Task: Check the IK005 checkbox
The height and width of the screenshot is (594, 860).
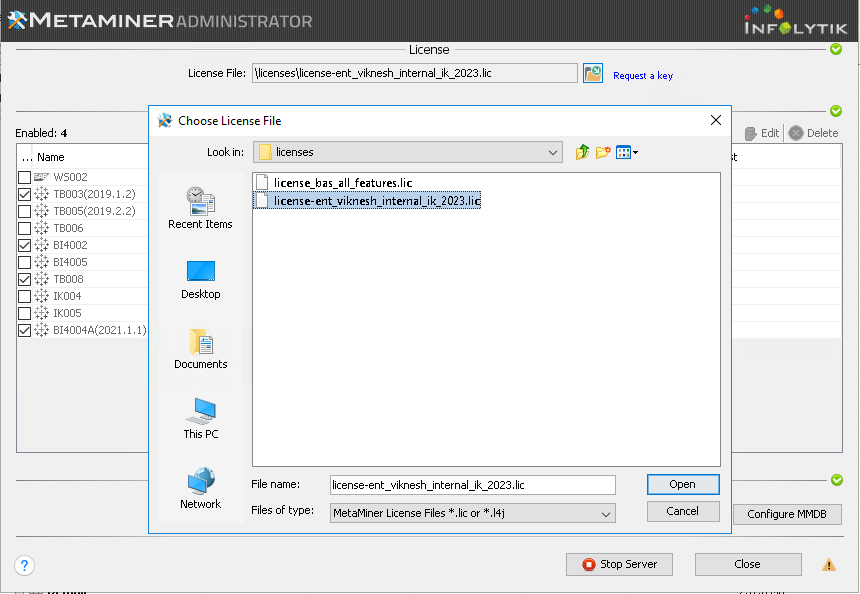Action: pyautogui.click(x=24, y=313)
